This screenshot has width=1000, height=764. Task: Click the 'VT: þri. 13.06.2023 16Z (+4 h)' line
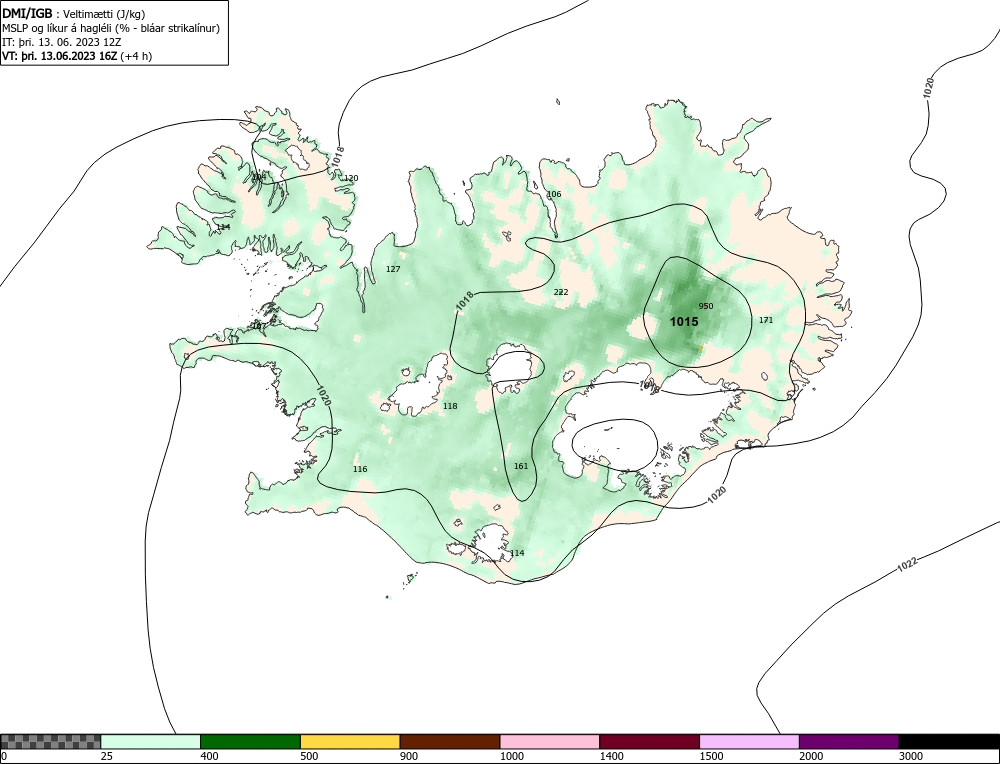pyautogui.click(x=77, y=56)
